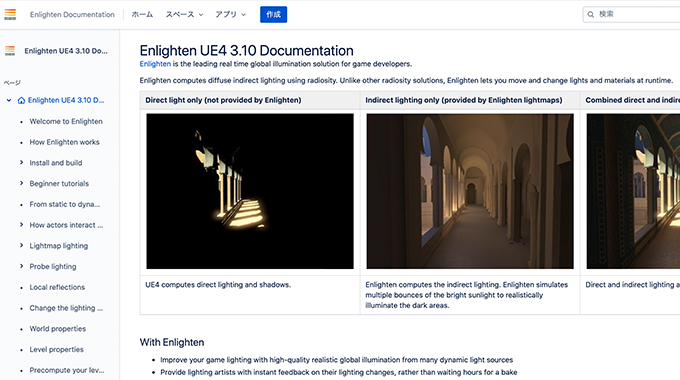This screenshot has height=380, width=680.
Task: Expand the Lightmap lighting tree item
Action: pos(21,246)
